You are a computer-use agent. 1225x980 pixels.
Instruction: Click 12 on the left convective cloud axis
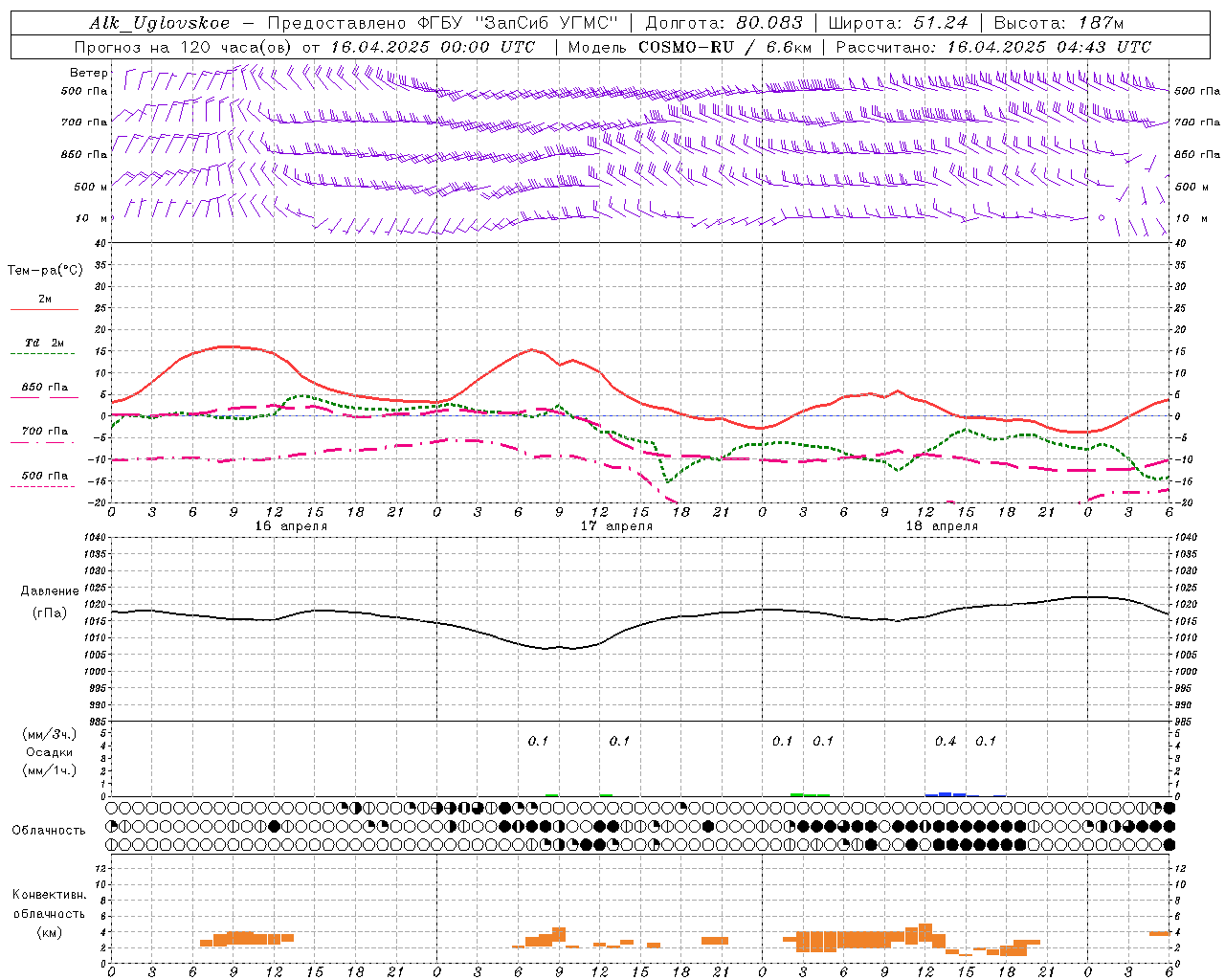102,868
